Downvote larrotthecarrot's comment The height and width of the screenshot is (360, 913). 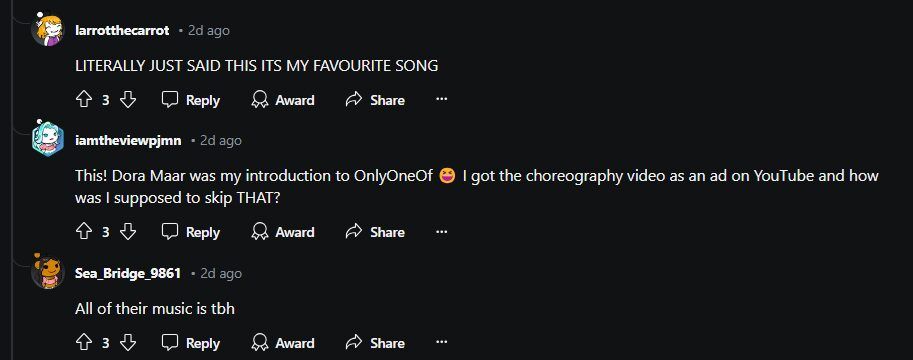click(128, 100)
